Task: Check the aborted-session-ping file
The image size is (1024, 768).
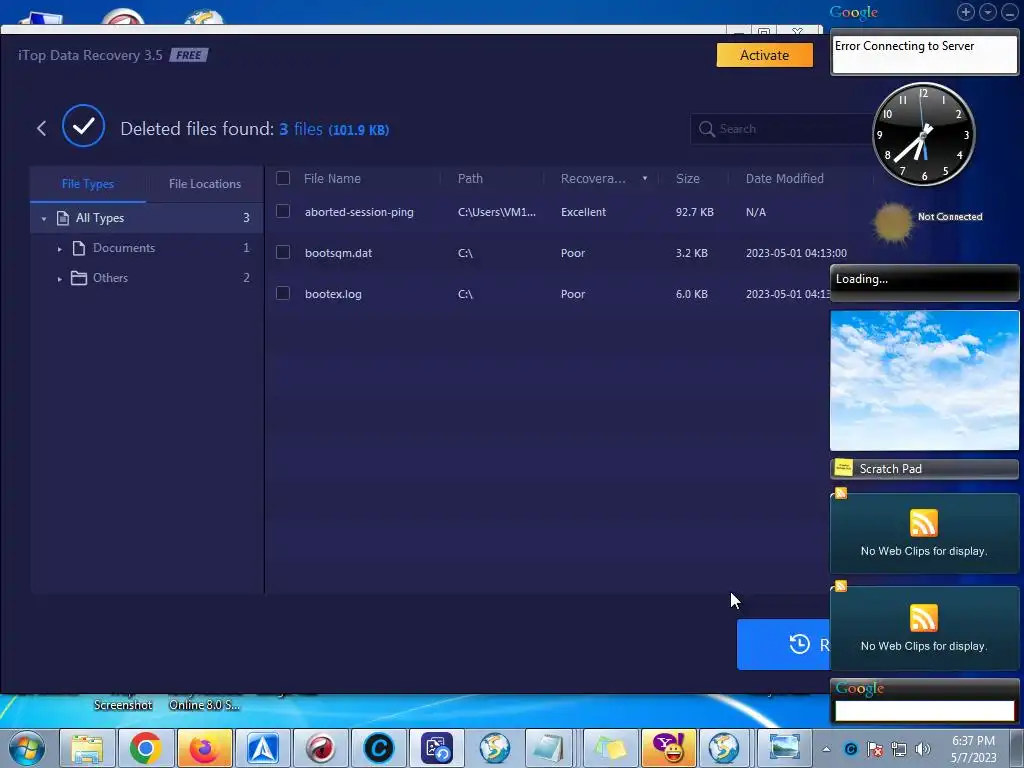Action: [x=283, y=211]
